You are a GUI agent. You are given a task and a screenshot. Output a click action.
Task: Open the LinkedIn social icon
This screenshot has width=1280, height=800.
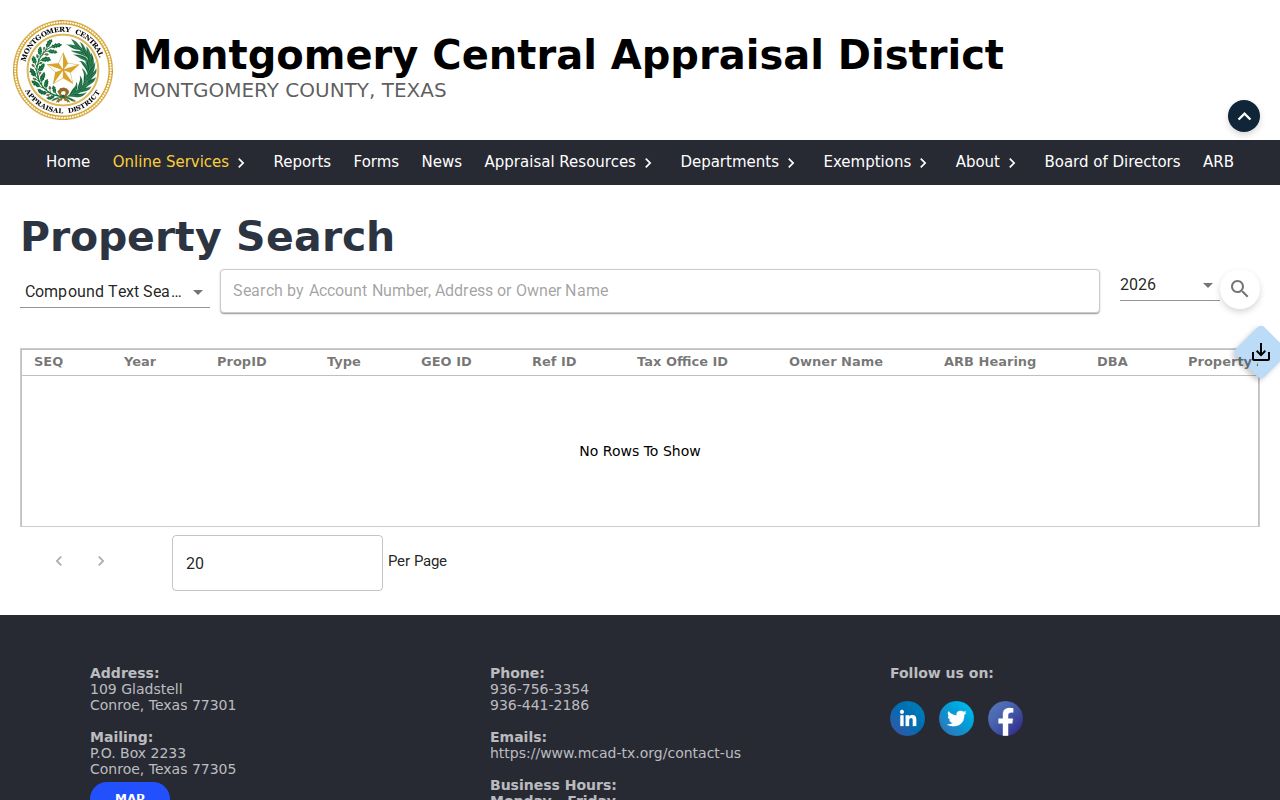click(908, 718)
